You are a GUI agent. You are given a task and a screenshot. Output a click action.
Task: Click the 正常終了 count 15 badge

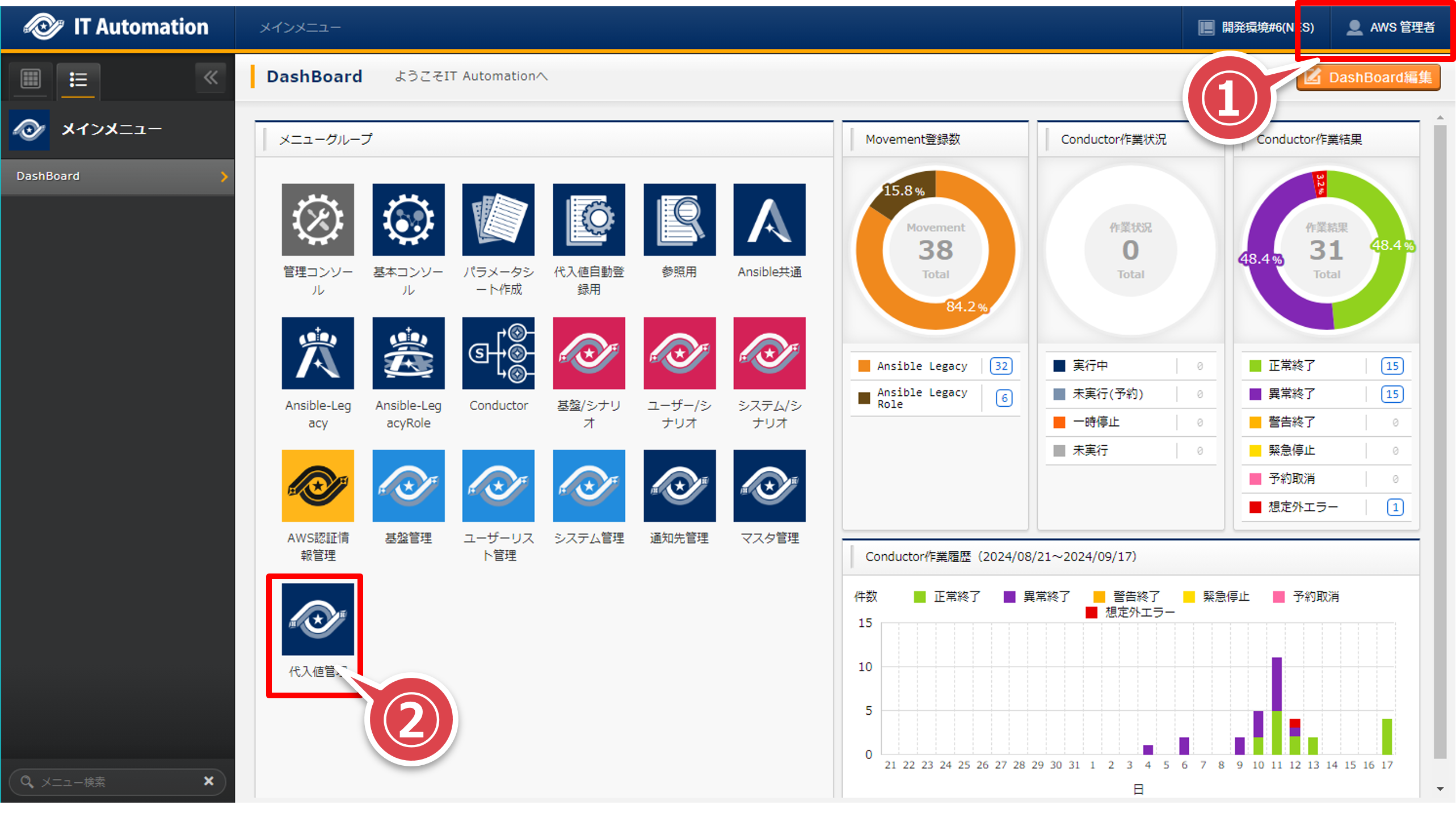point(1392,366)
